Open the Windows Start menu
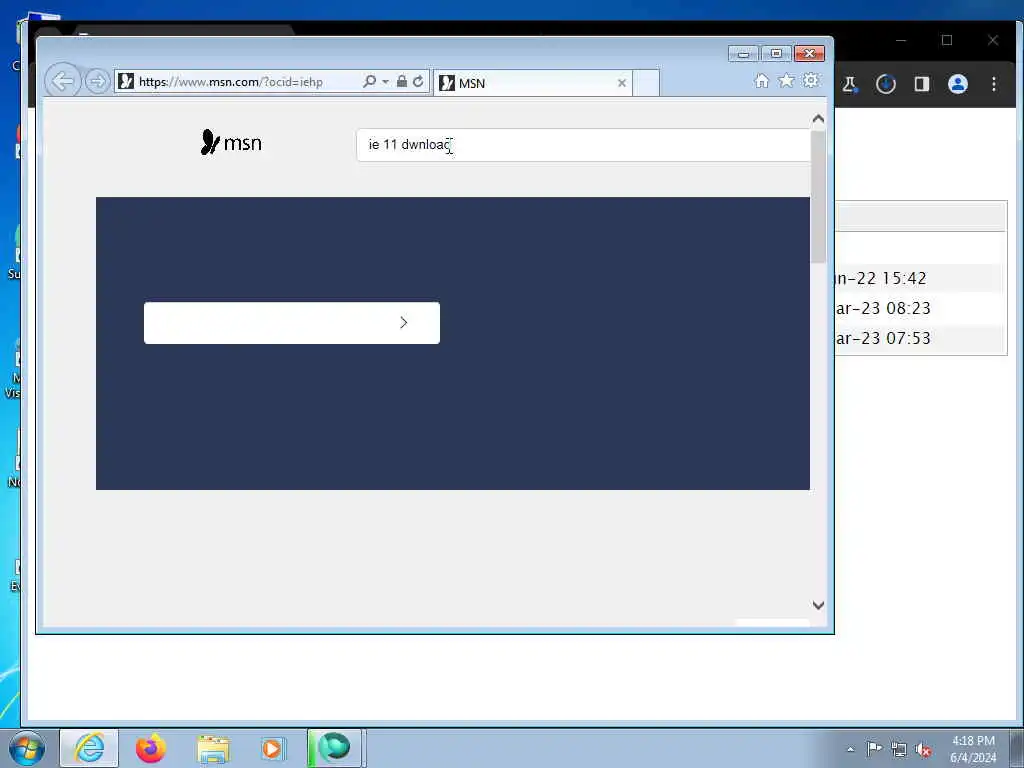Viewport: 1024px width, 768px height. pos(27,748)
